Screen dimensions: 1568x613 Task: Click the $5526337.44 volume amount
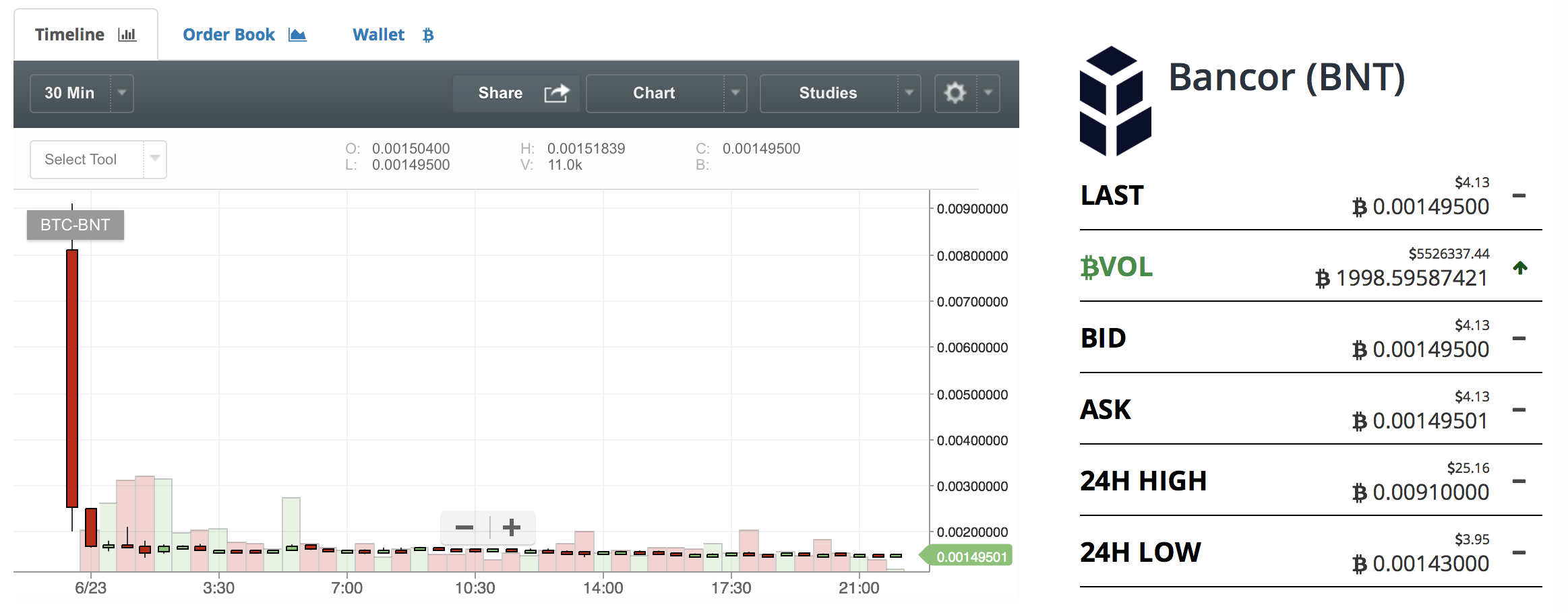coord(1449,254)
